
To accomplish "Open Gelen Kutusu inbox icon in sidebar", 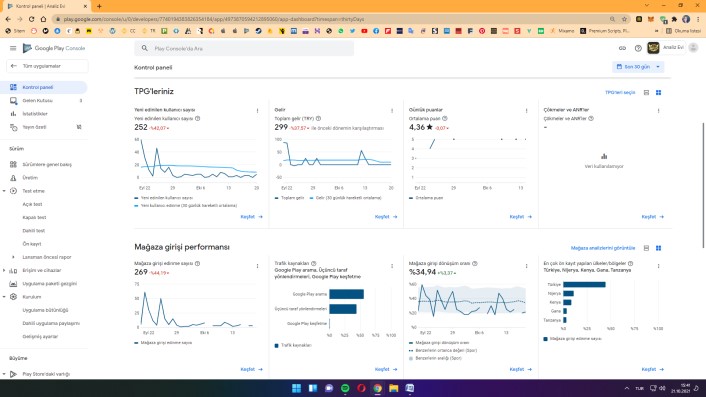I will point(13,100).
